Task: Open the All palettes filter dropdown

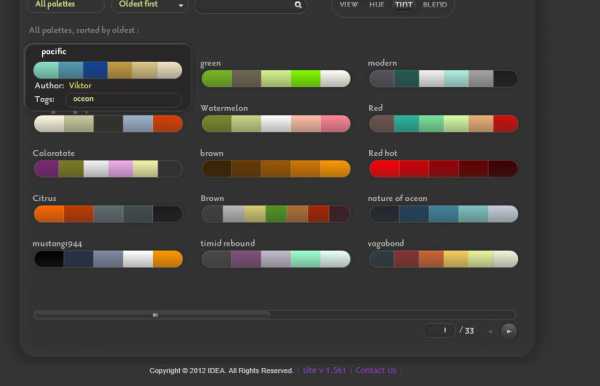Action: 65,5
